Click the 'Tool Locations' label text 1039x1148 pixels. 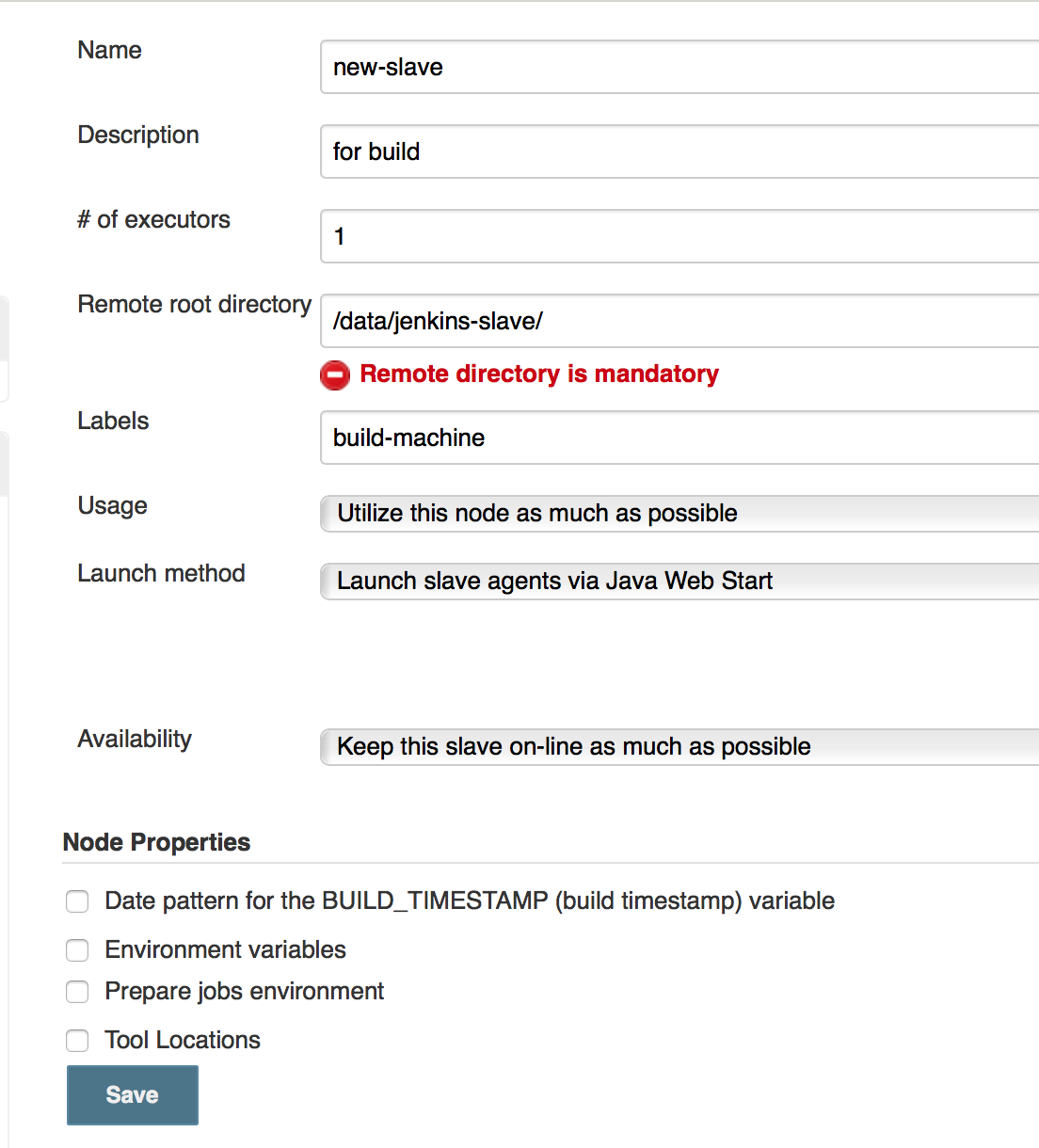(x=183, y=1040)
